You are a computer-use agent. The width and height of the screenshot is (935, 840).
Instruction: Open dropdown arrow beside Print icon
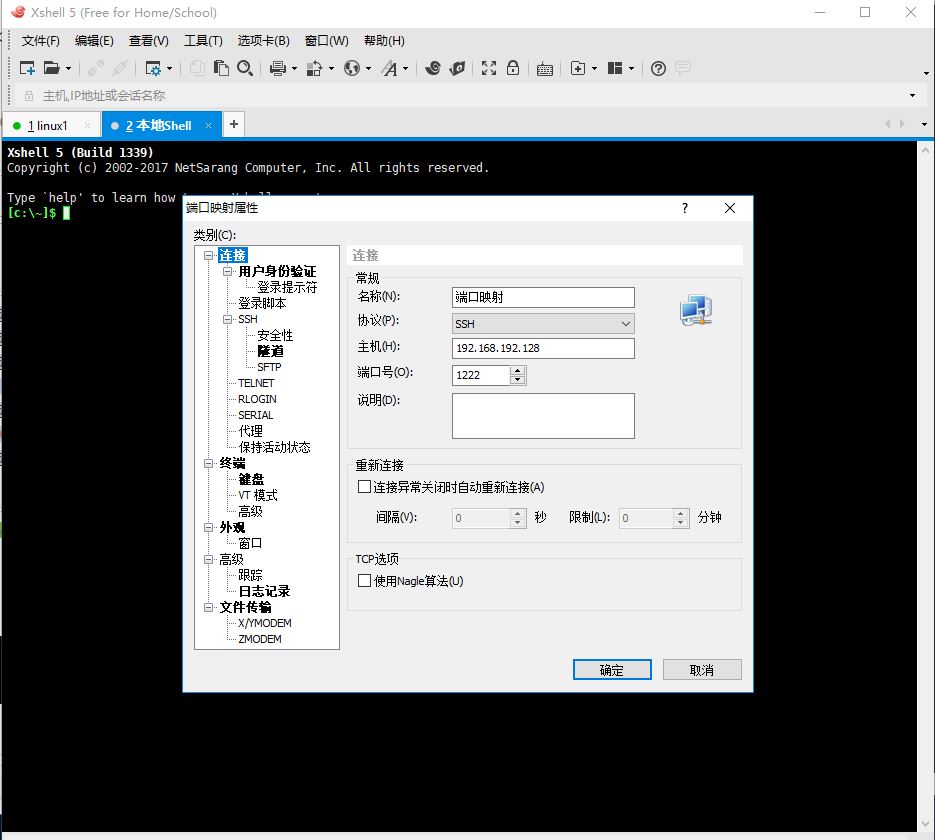(295, 69)
